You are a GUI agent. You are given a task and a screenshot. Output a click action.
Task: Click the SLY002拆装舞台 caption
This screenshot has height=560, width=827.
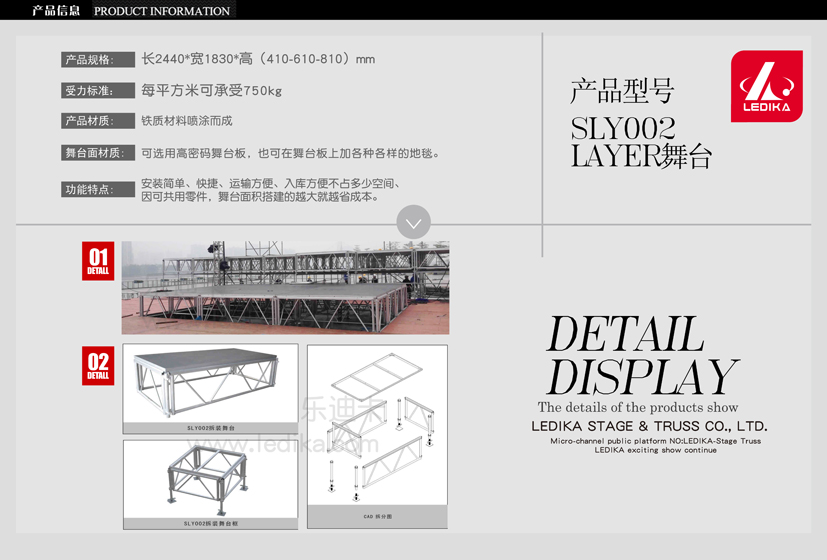coord(210,428)
